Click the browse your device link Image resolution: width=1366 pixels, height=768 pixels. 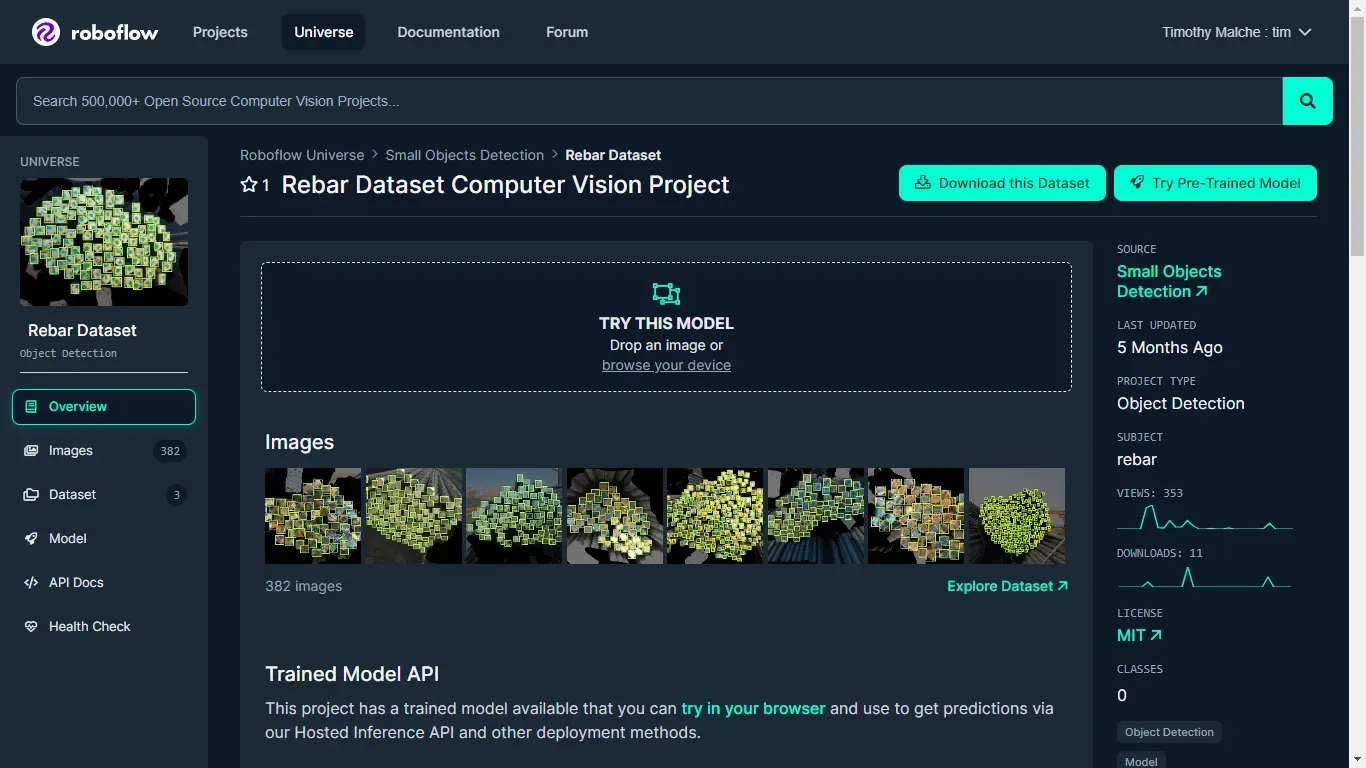pyautogui.click(x=666, y=365)
